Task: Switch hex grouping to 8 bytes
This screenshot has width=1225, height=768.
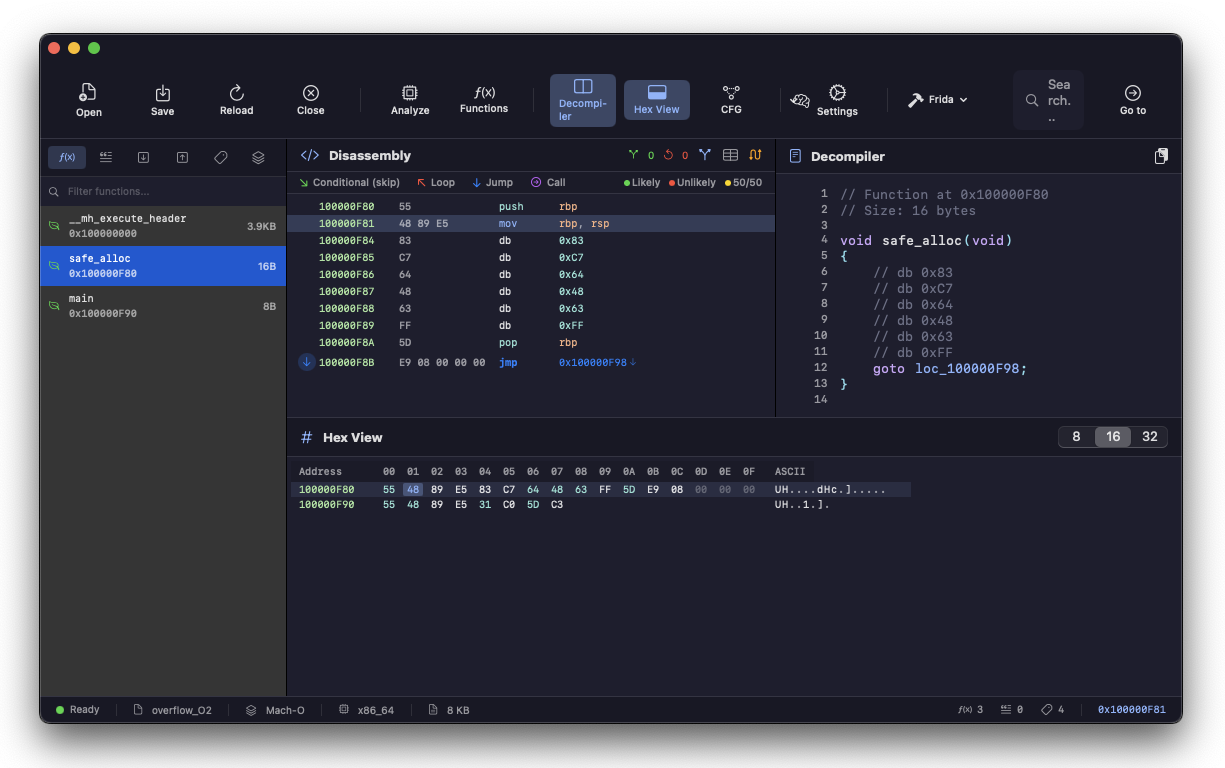Action: (x=1076, y=436)
